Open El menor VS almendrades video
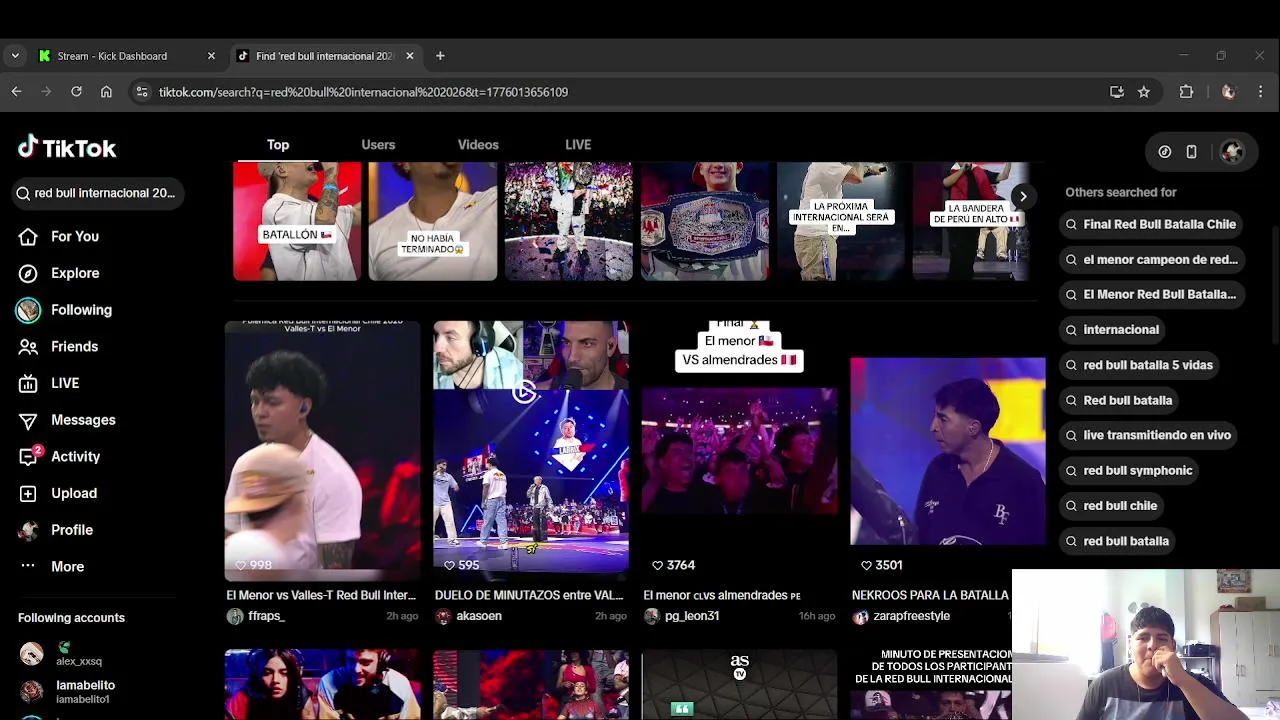The width and height of the screenshot is (1280, 720). [739, 450]
